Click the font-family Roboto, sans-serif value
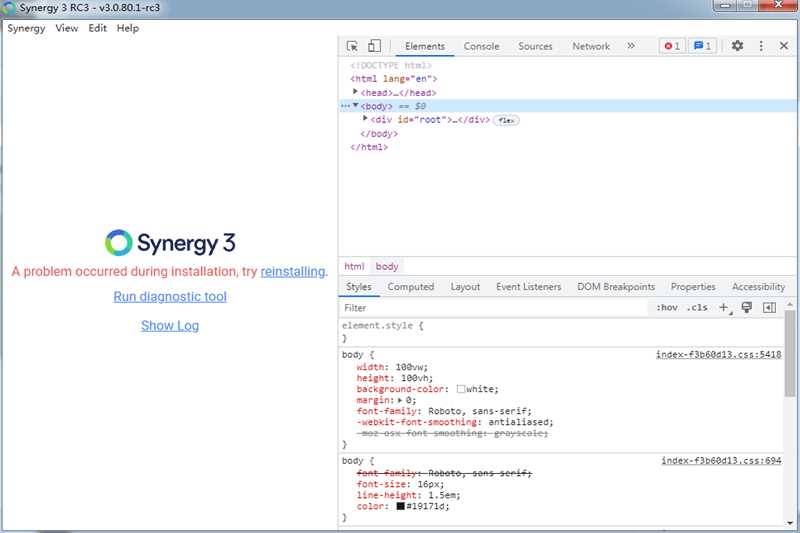 tap(477, 411)
